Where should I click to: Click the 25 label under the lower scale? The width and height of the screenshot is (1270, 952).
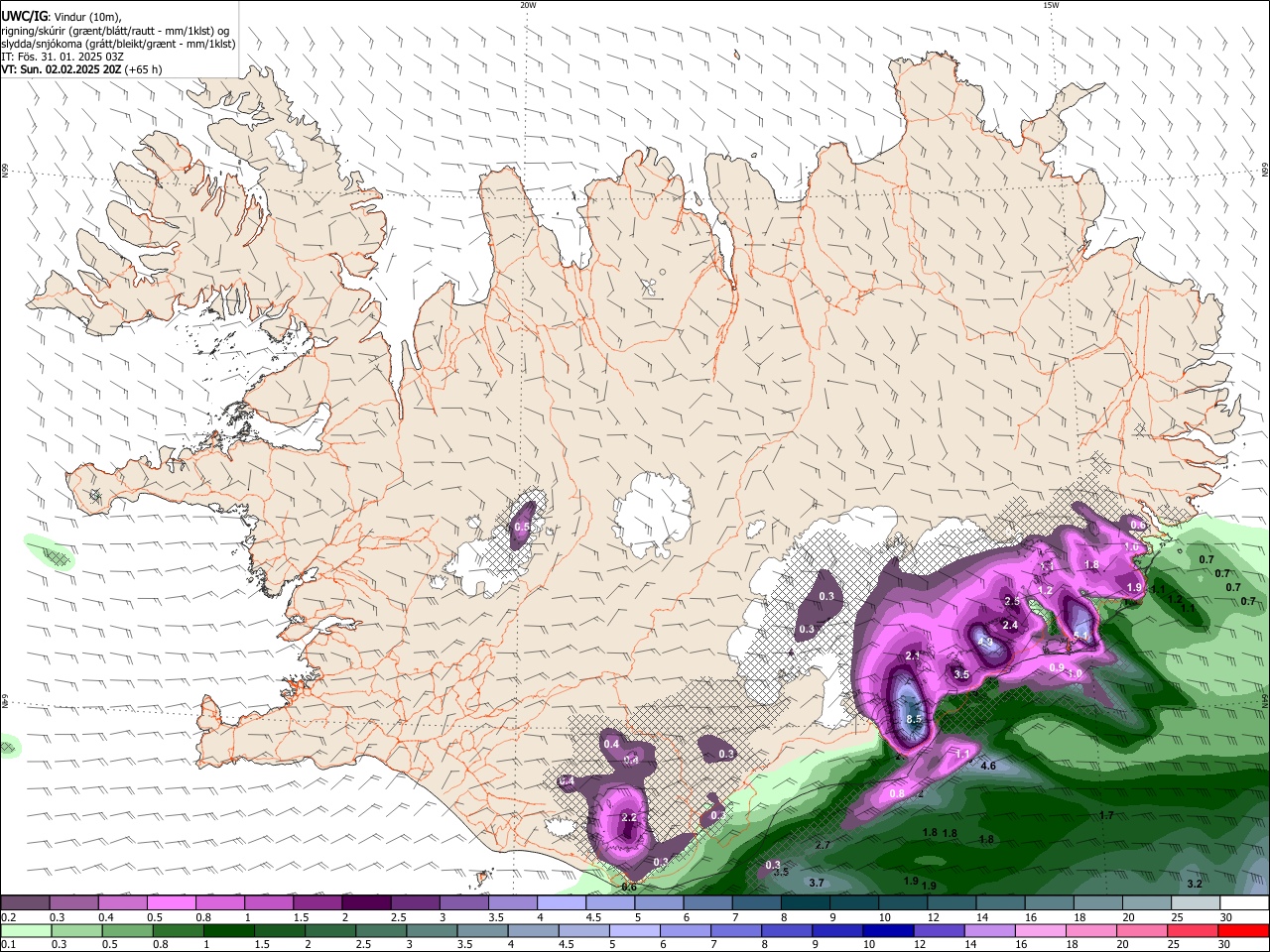(1176, 944)
